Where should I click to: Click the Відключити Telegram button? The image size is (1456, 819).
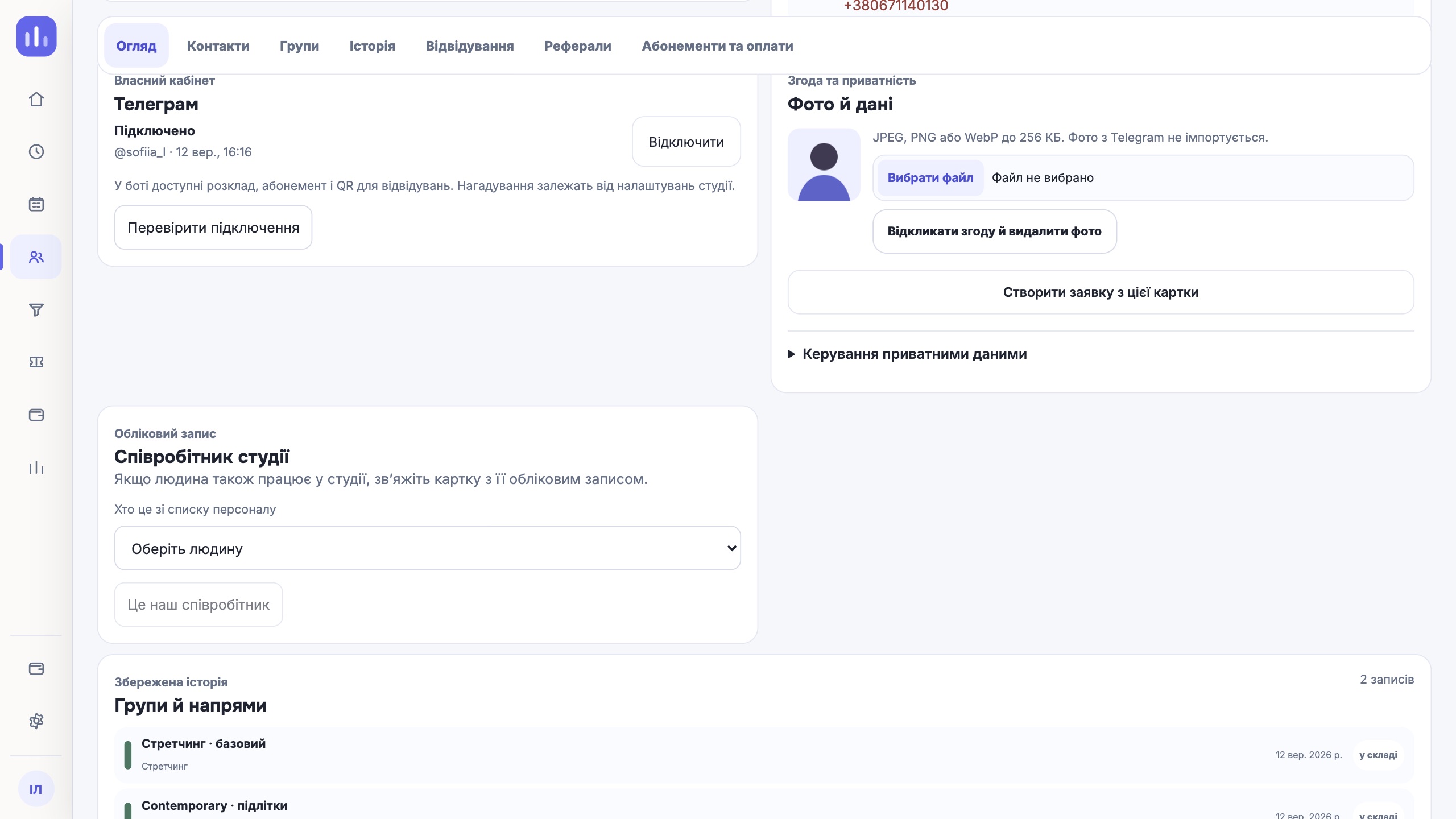pyautogui.click(x=686, y=142)
